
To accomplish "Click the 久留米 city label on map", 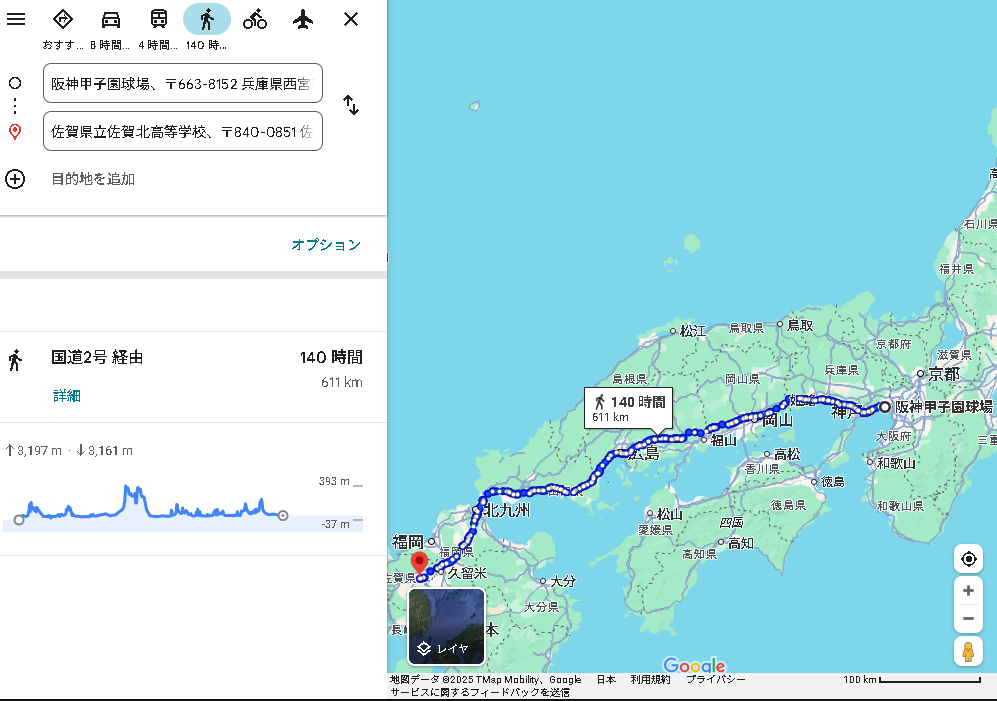I will click(x=467, y=573).
